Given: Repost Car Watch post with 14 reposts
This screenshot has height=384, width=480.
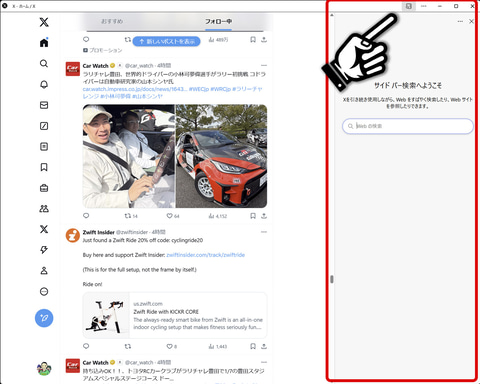Looking at the screenshot, I should pyautogui.click(x=131, y=216).
